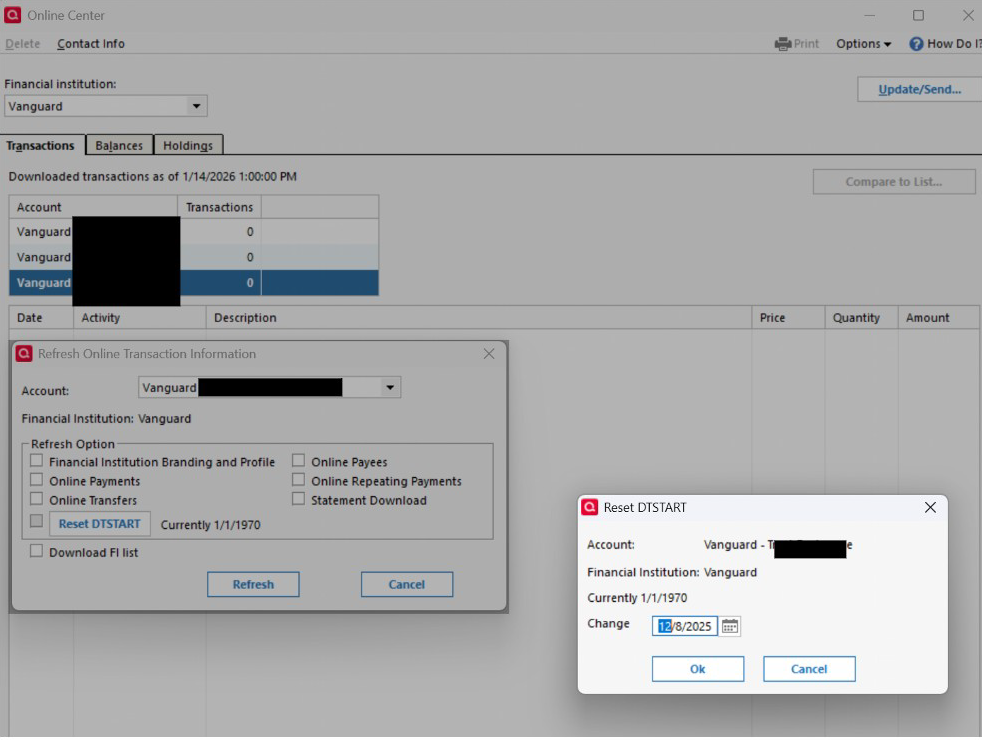
Task: Click the Transactions column header
Action: pyautogui.click(x=219, y=207)
